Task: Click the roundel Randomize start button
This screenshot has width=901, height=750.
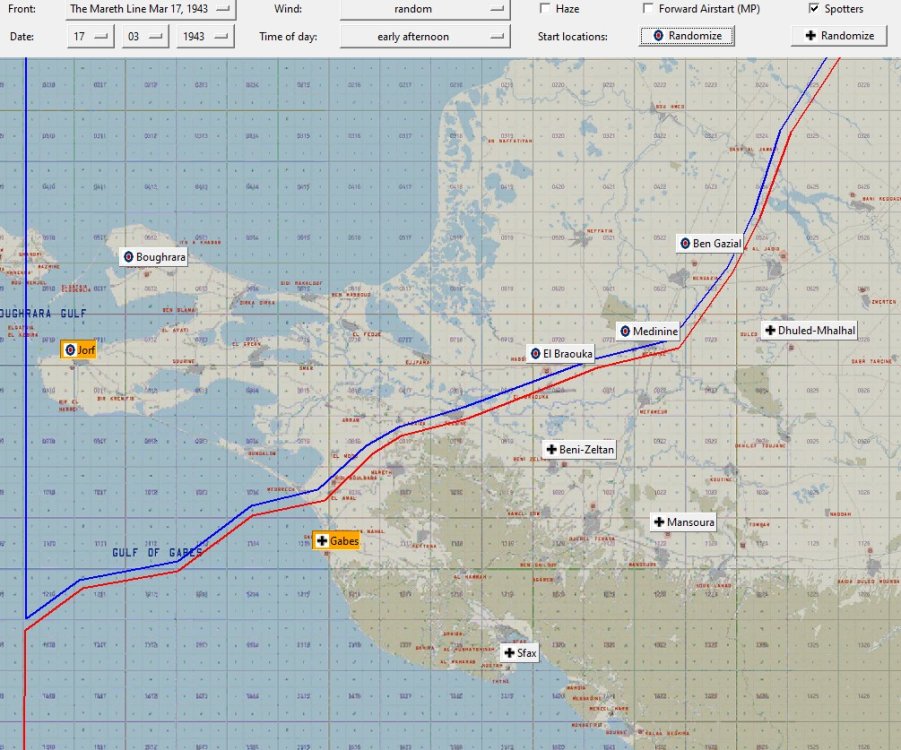Action: (x=687, y=36)
